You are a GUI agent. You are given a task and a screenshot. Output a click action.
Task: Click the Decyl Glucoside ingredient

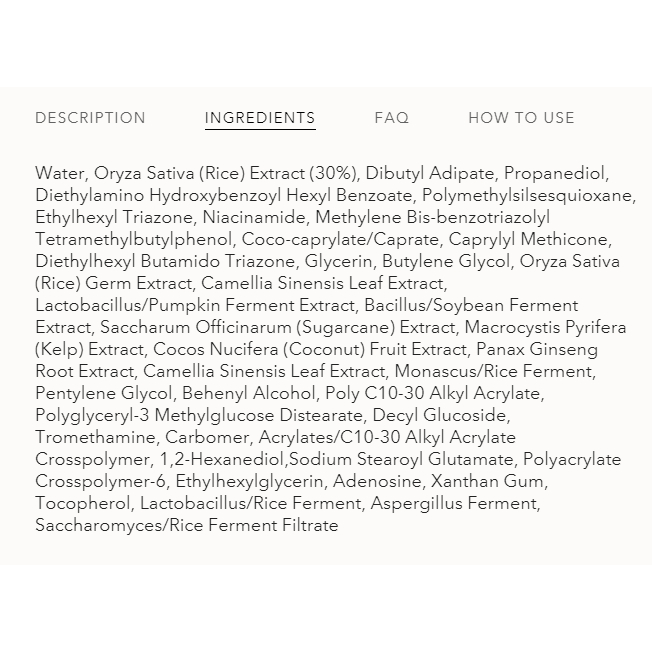(441, 415)
